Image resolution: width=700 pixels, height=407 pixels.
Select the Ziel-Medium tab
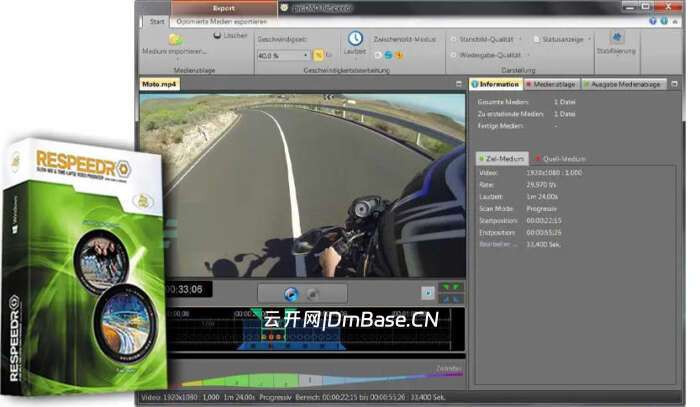pos(502,158)
